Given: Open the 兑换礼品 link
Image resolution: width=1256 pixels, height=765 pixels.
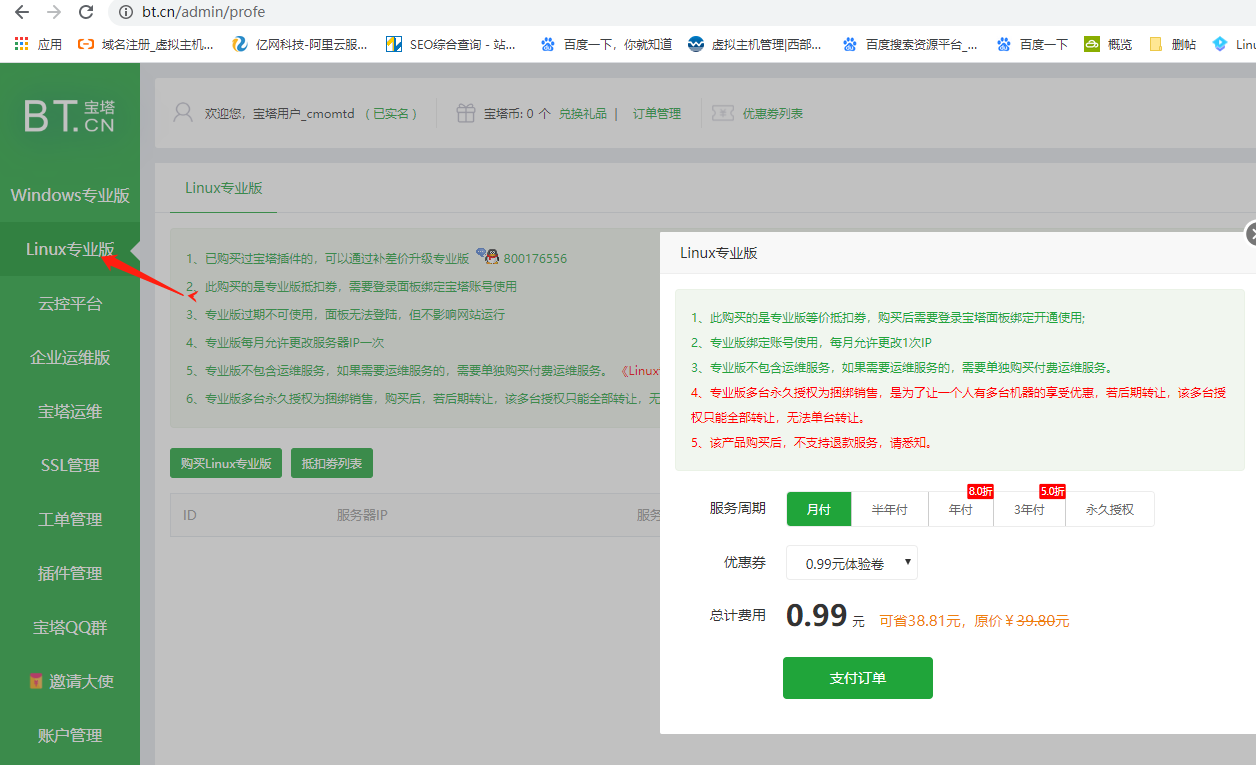Looking at the screenshot, I should pos(583,114).
